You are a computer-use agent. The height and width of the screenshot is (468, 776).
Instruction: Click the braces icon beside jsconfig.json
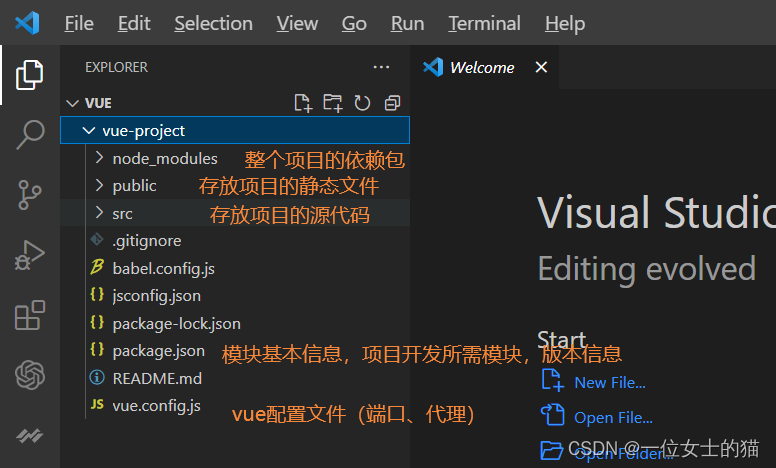97,294
